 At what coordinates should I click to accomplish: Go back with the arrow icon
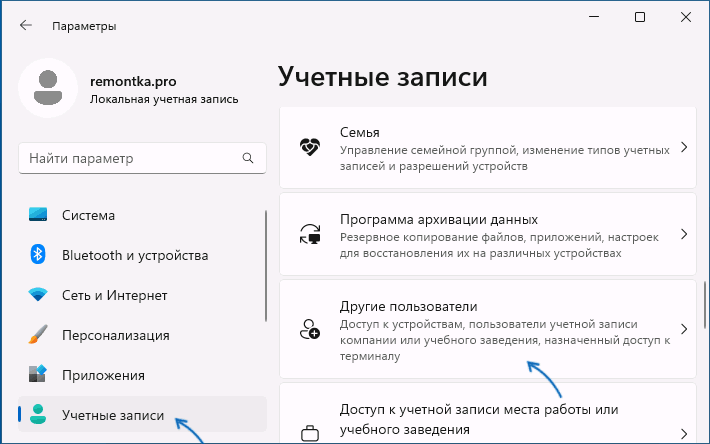pyautogui.click(x=26, y=25)
